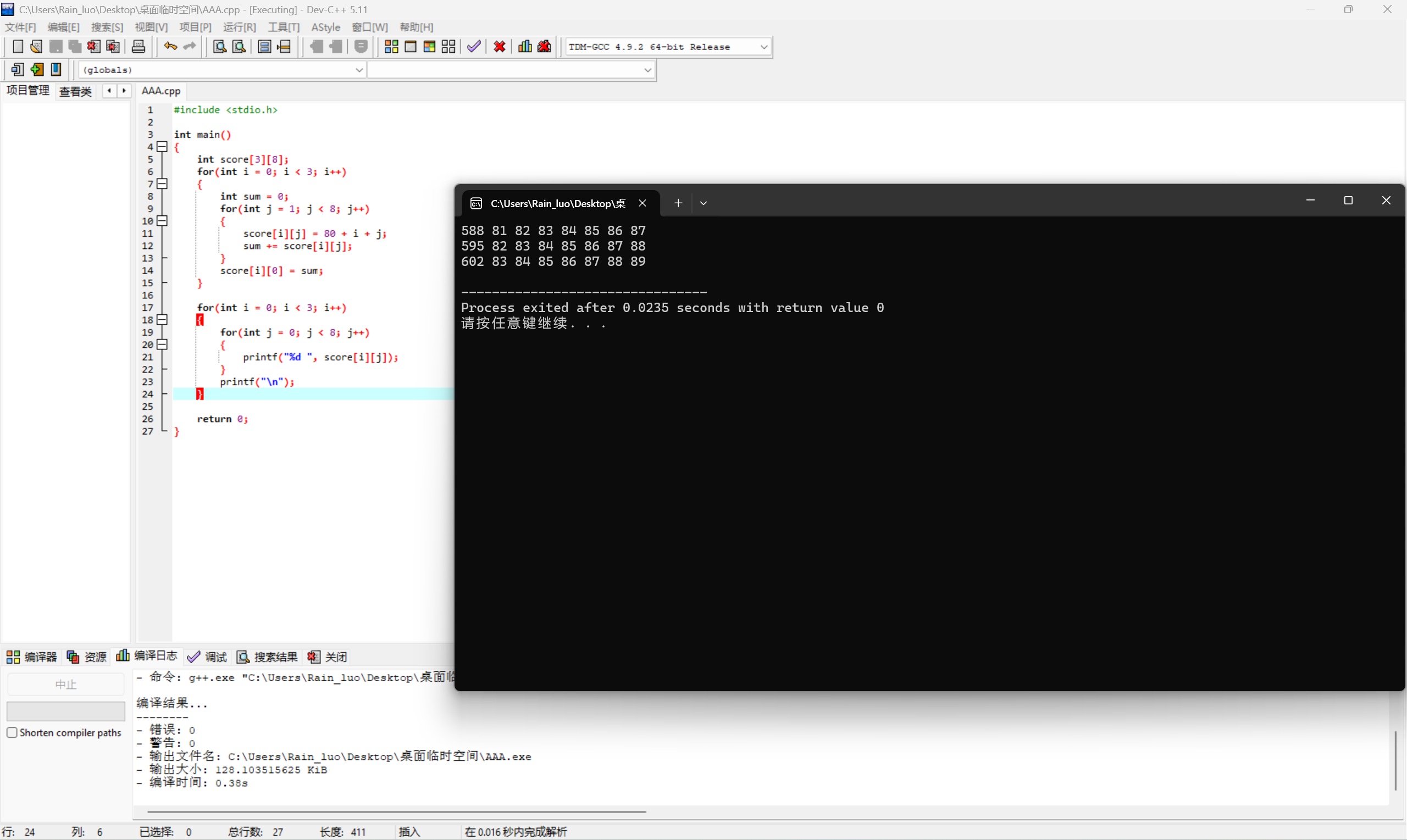The width and height of the screenshot is (1407, 840).
Task: Open the terminal tab dropdown chevron
Action: [703, 203]
